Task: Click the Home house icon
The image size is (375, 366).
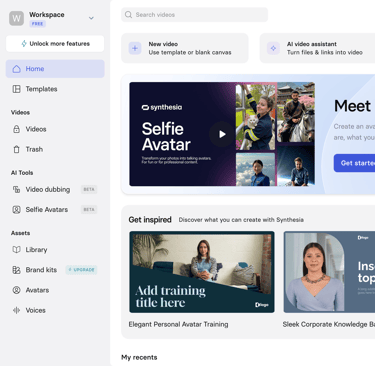Action: 16,69
